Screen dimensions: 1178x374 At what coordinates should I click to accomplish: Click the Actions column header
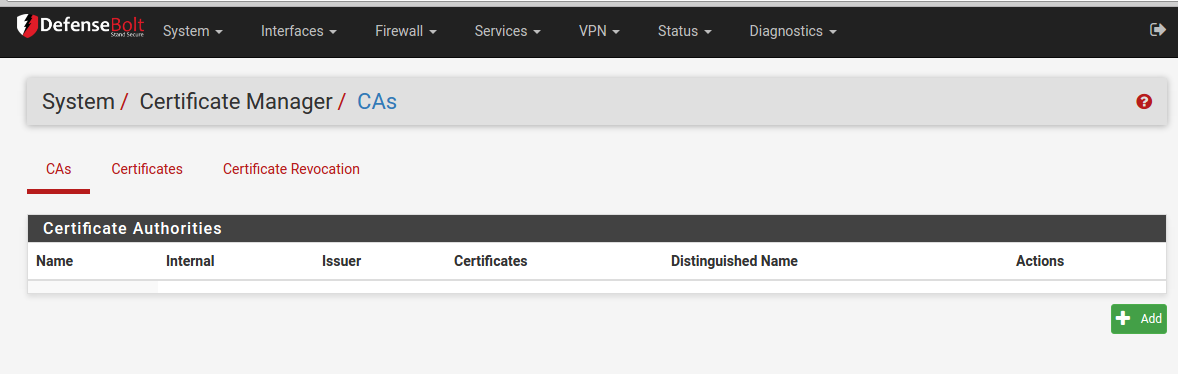coord(1040,261)
